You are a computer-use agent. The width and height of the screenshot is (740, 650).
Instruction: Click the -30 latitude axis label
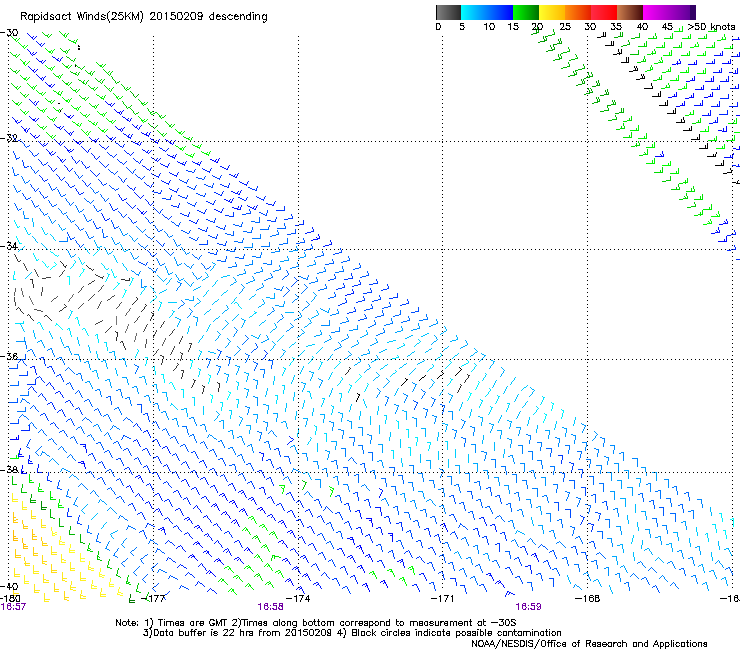(x=9, y=33)
